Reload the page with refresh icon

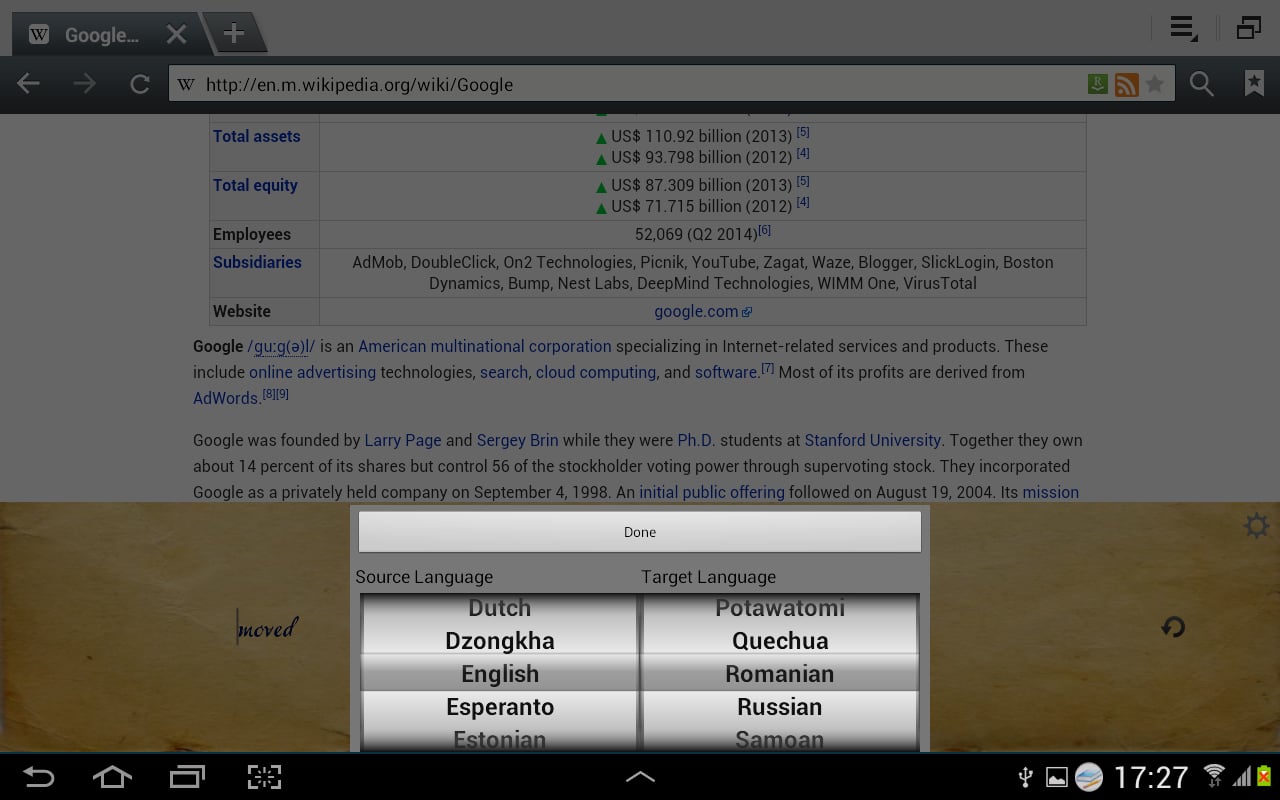point(140,84)
